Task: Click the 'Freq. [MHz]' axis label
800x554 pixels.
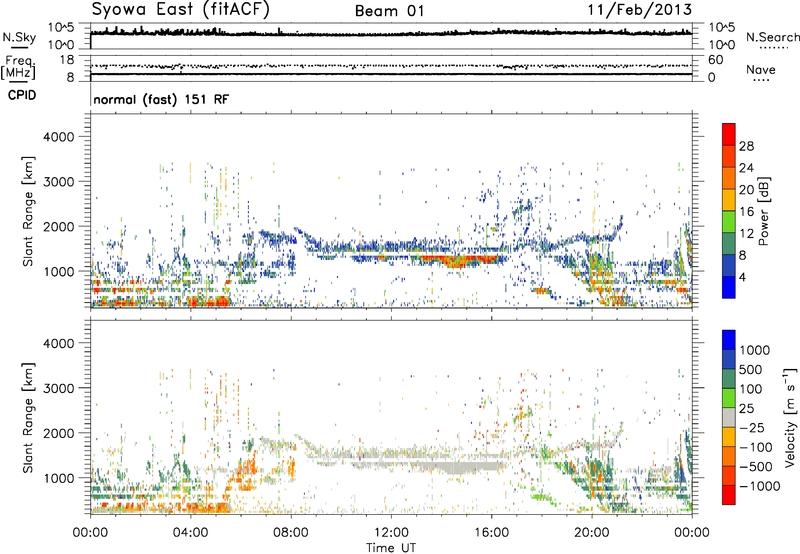Action: coord(18,68)
